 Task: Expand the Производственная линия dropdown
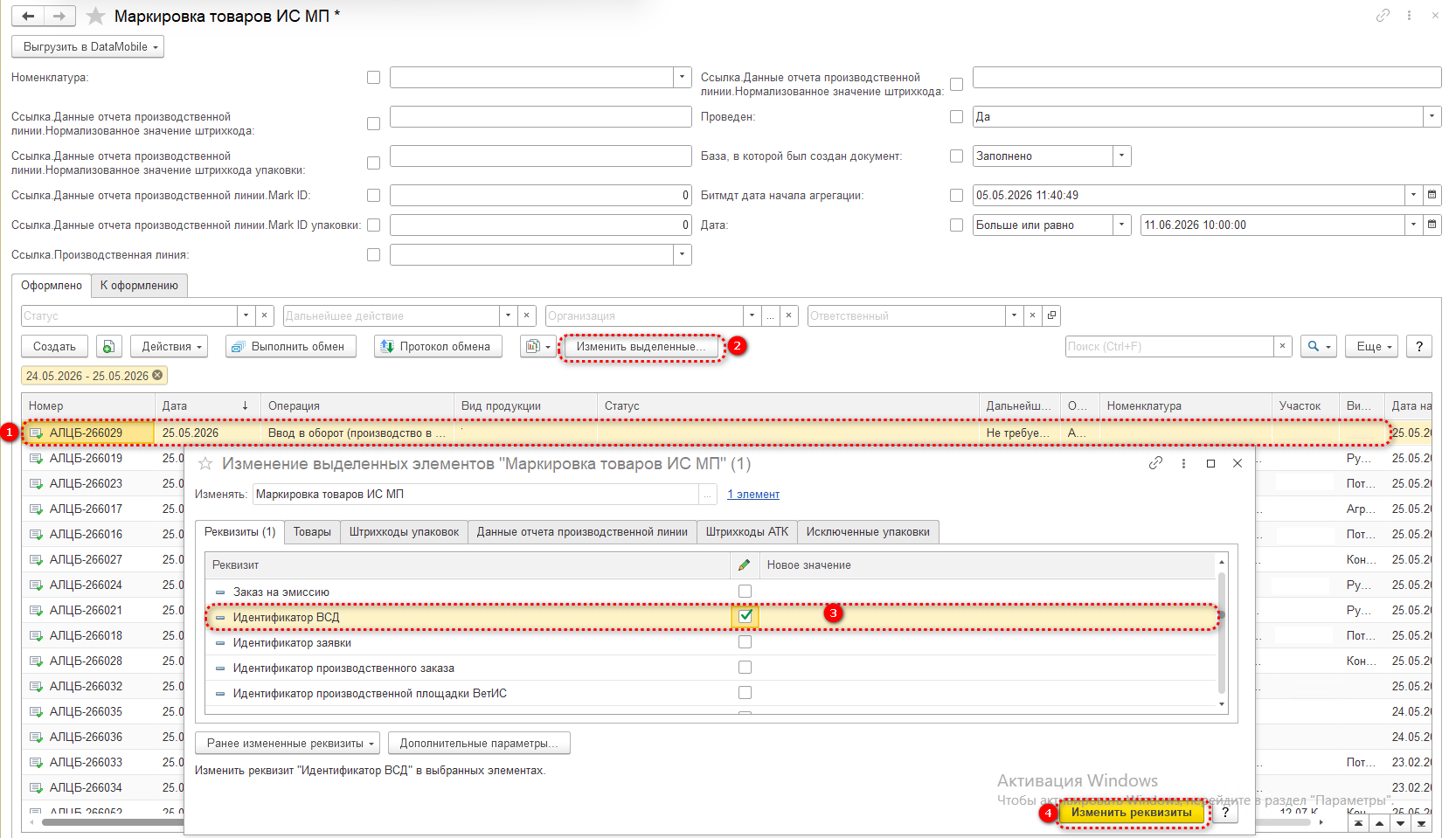coord(683,254)
